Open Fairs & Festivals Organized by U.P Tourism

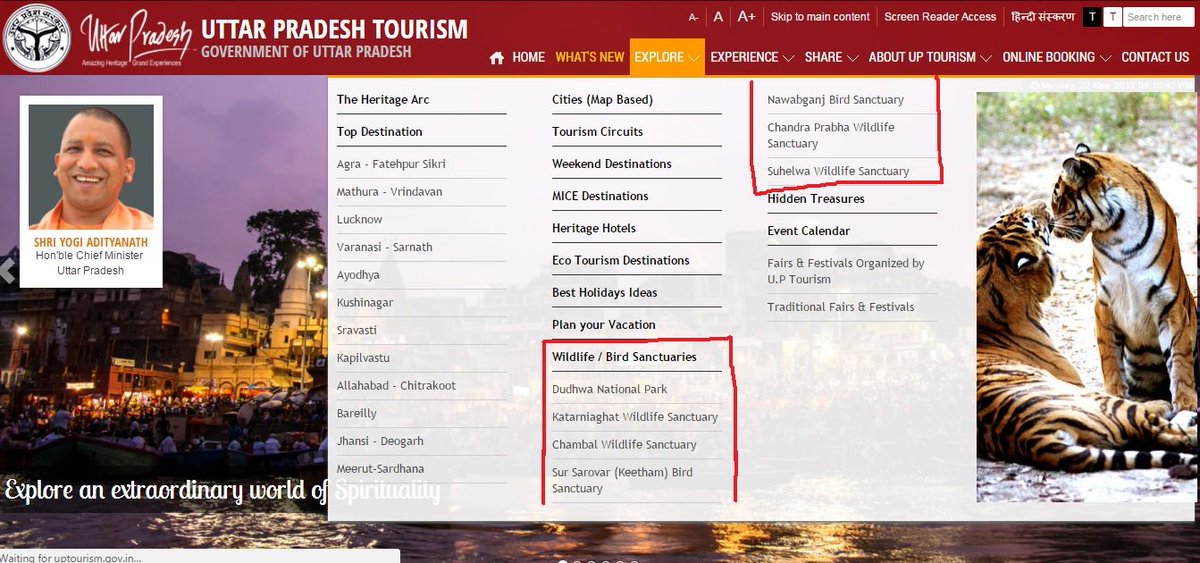[x=846, y=271]
